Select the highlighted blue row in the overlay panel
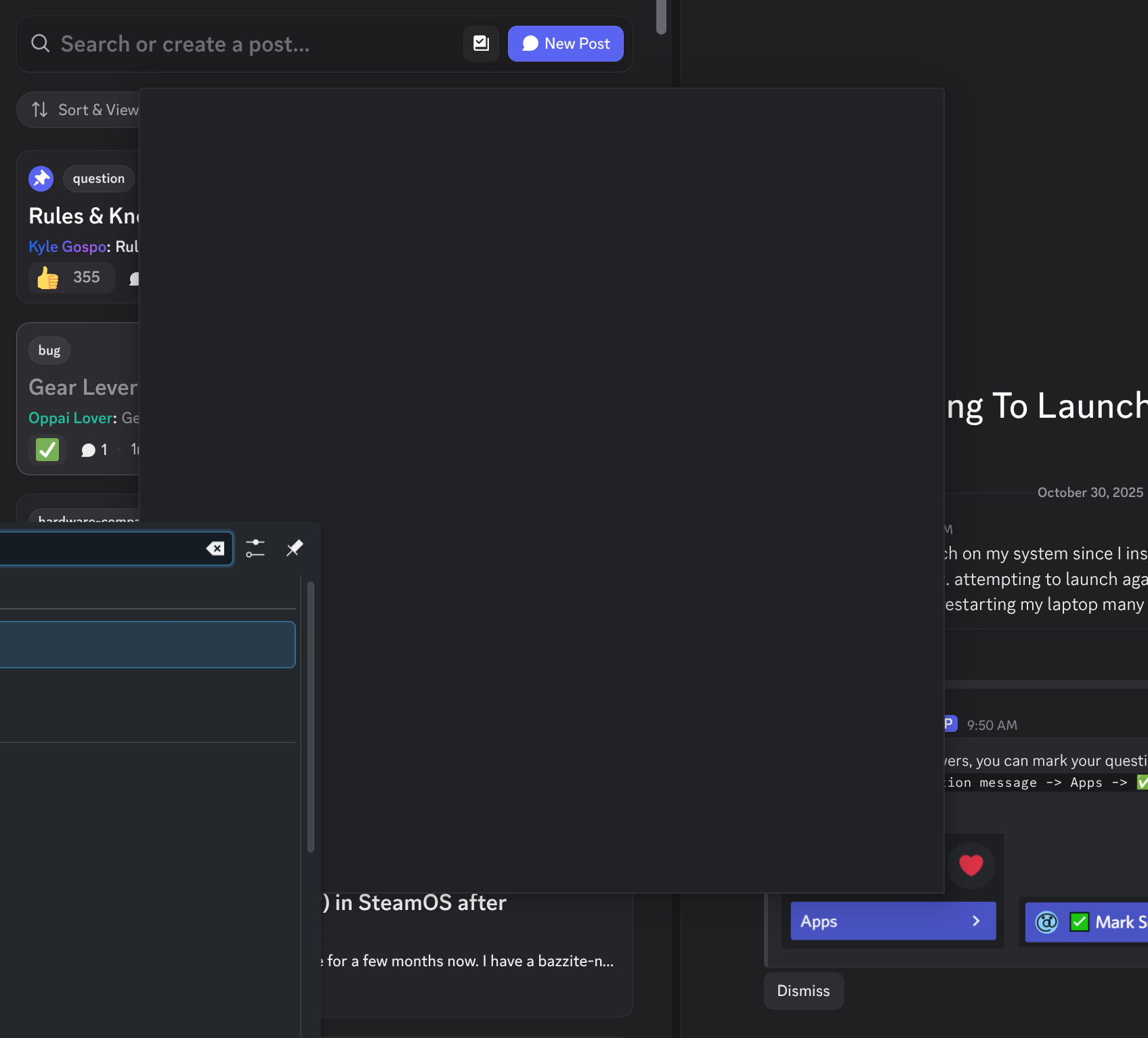 coord(148,645)
